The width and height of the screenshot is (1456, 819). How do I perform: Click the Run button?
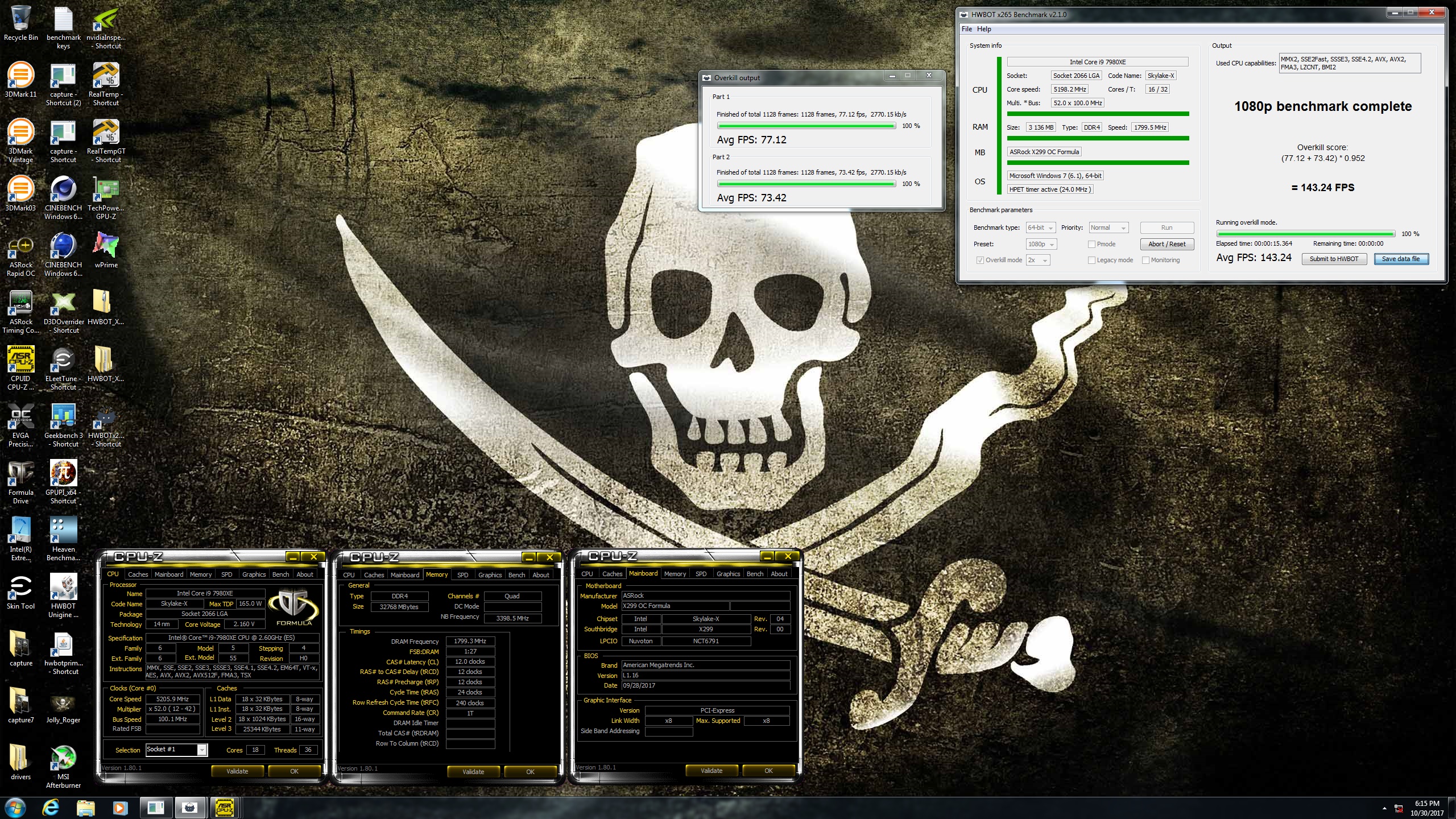(x=1167, y=227)
